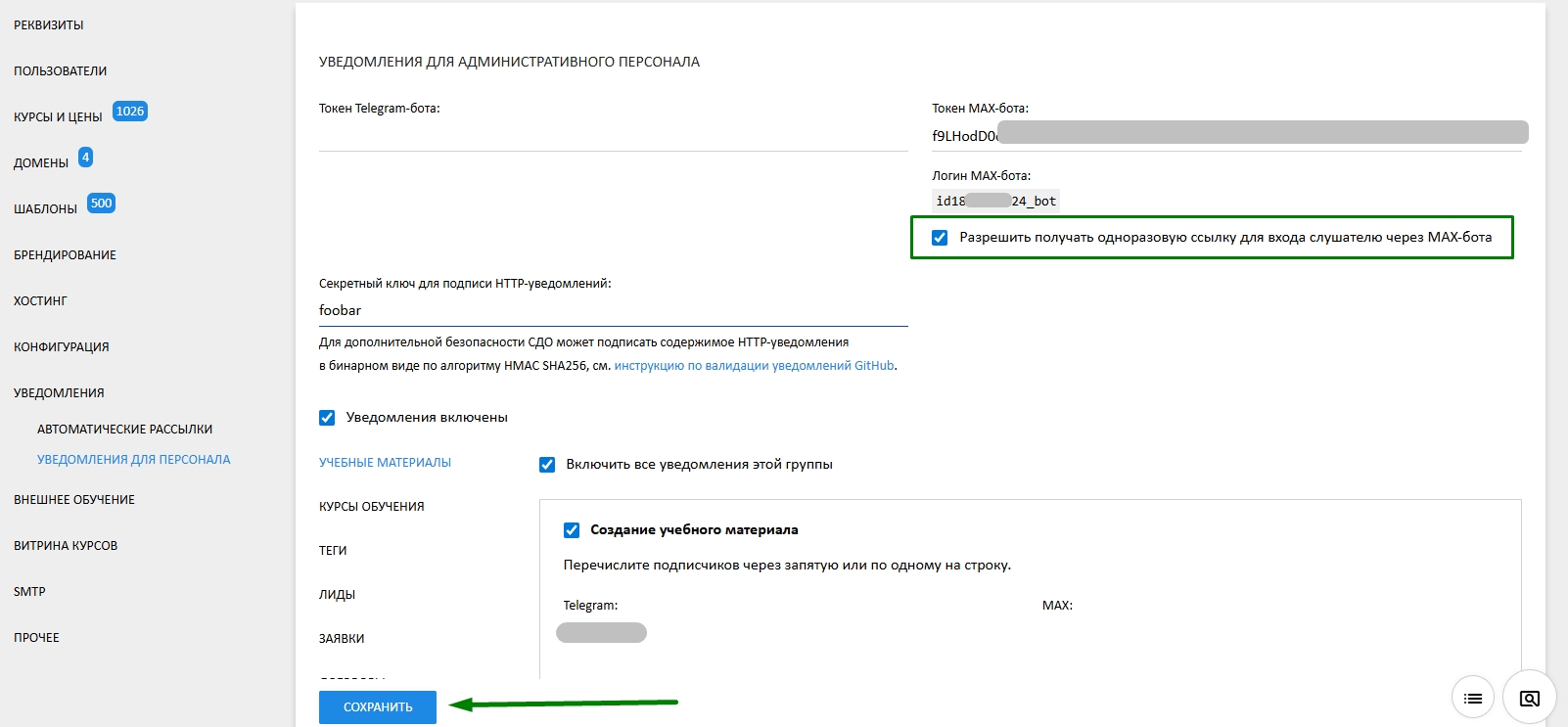Image resolution: width=1568 pixels, height=727 pixels.
Task: Toggle one-time login link via MAX-bot checkbox
Action: 940,238
